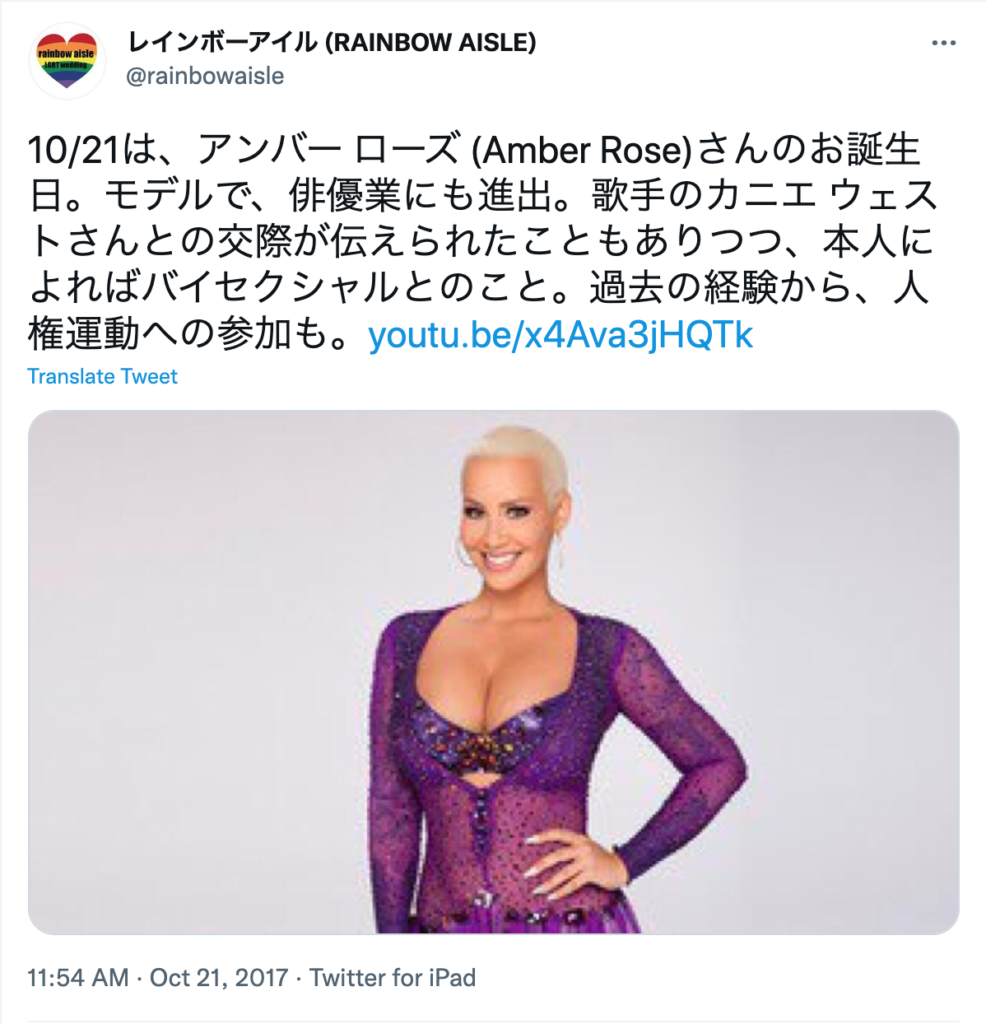Click the 11:54 AM timestamp
Image resolution: width=986 pixels, height=1024 pixels.
(78, 978)
